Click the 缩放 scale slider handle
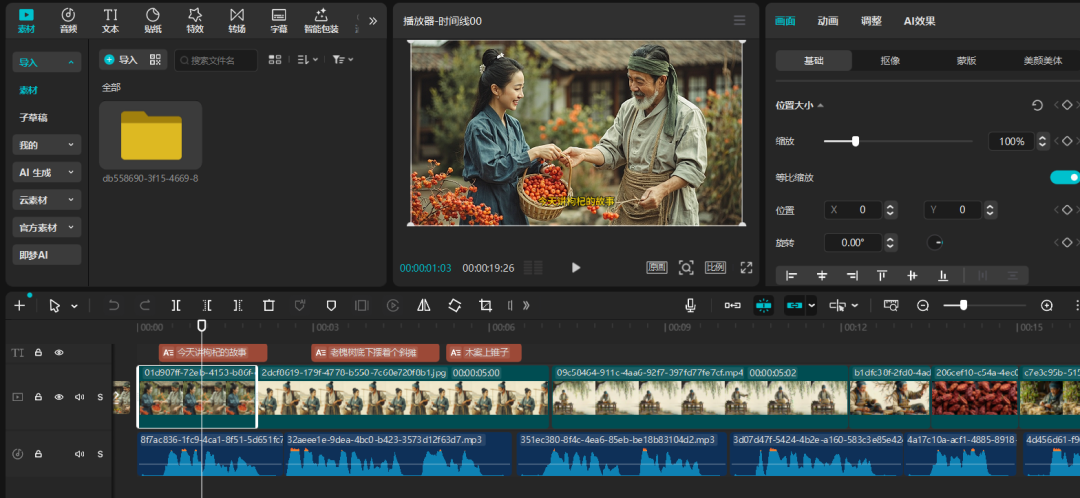This screenshot has height=498, width=1080. pos(855,141)
